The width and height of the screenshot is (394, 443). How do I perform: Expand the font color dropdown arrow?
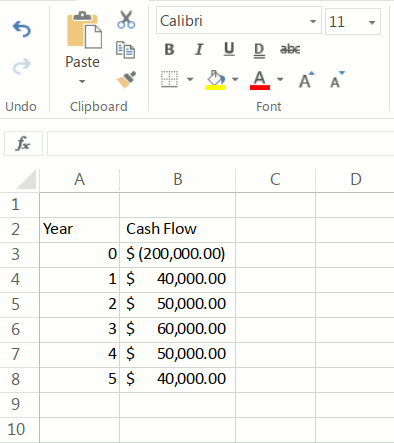tap(280, 79)
